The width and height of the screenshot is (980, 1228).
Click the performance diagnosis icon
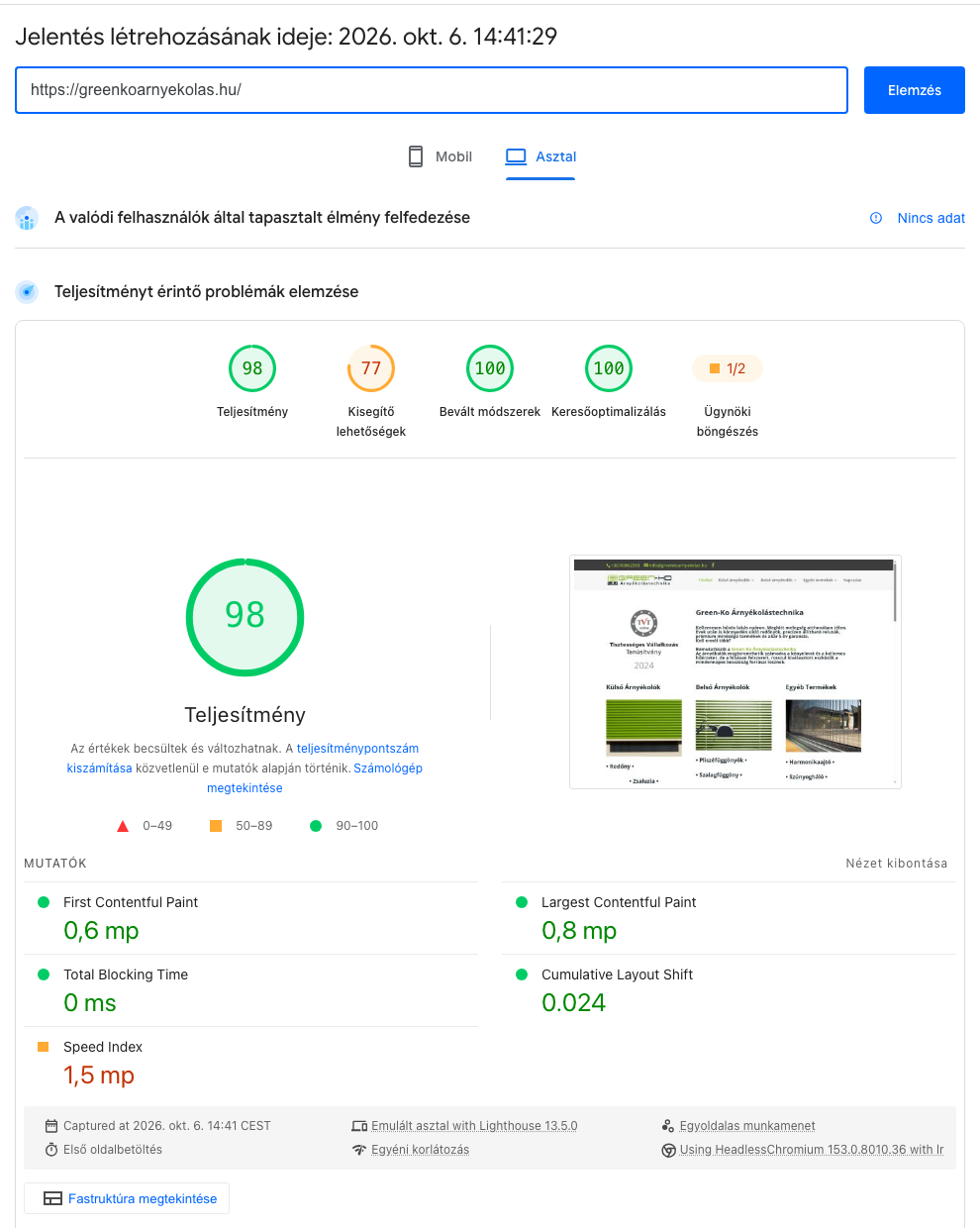click(x=27, y=292)
